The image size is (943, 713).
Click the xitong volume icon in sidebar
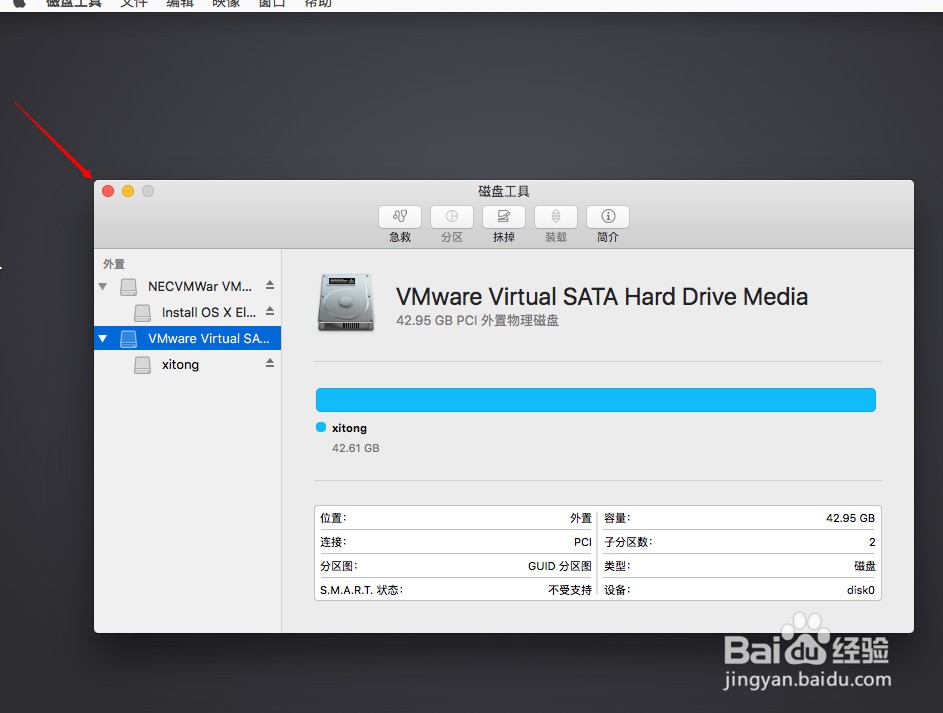(x=141, y=364)
